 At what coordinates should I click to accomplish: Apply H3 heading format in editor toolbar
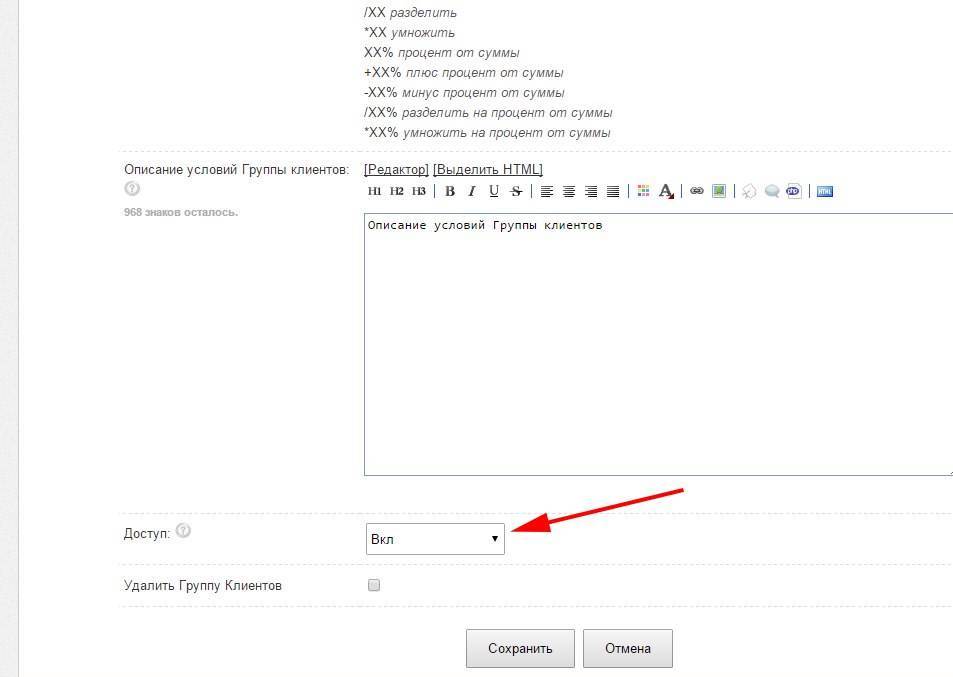419,191
